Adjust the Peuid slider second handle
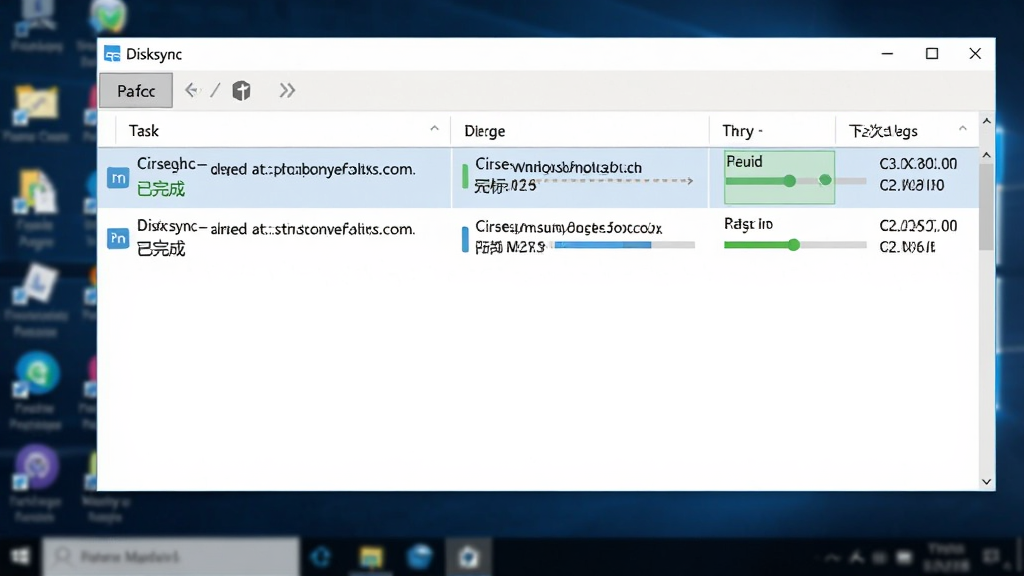 [825, 180]
